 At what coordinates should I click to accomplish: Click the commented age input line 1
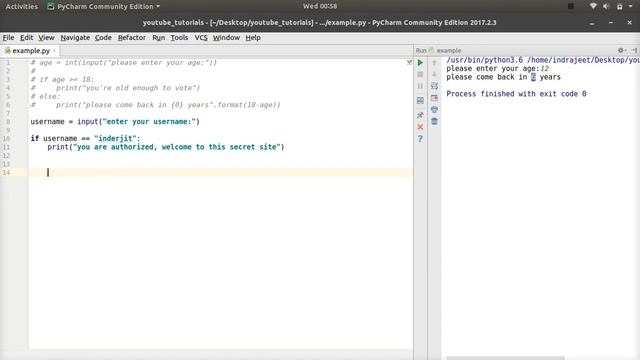click(124, 62)
